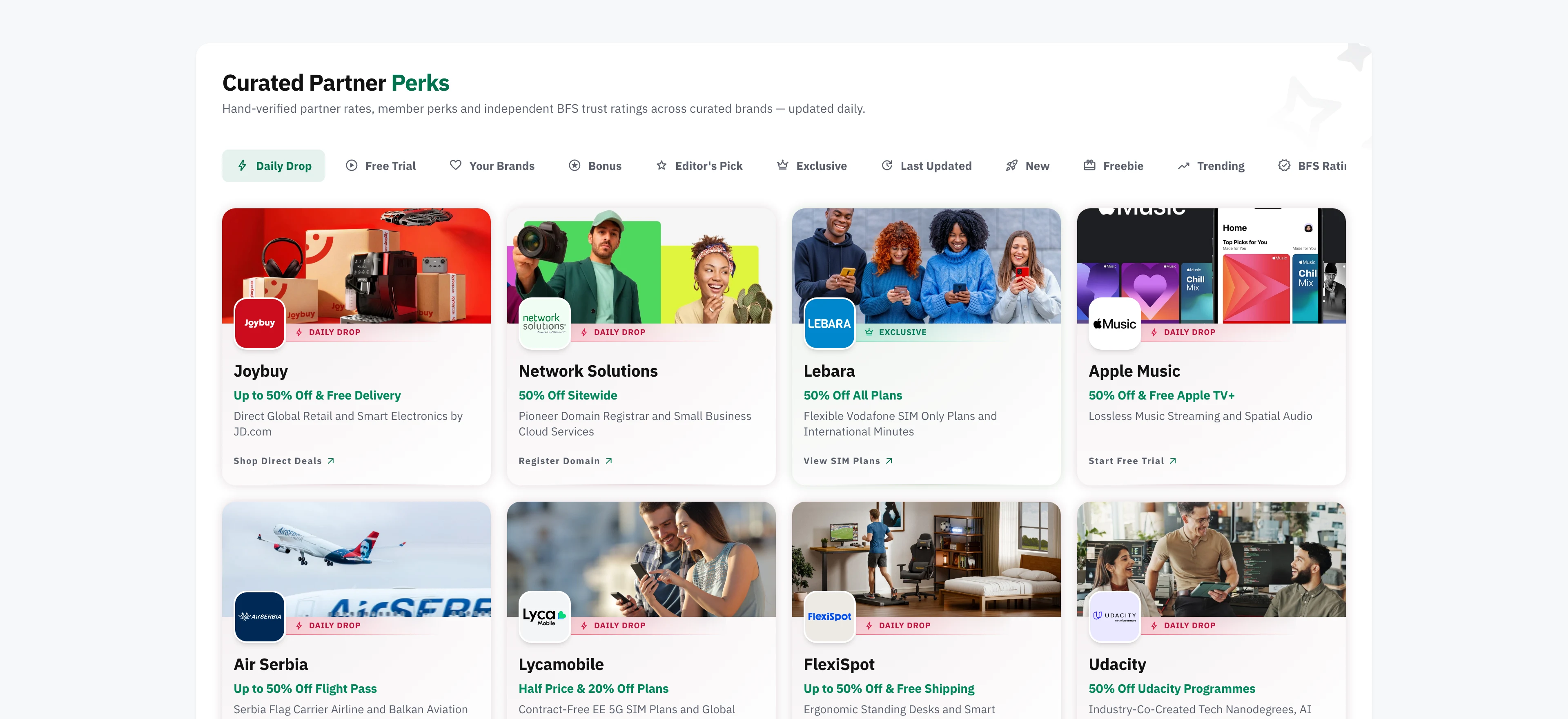Switch to the Free Trial tab
This screenshot has height=719, width=1568.
click(381, 165)
